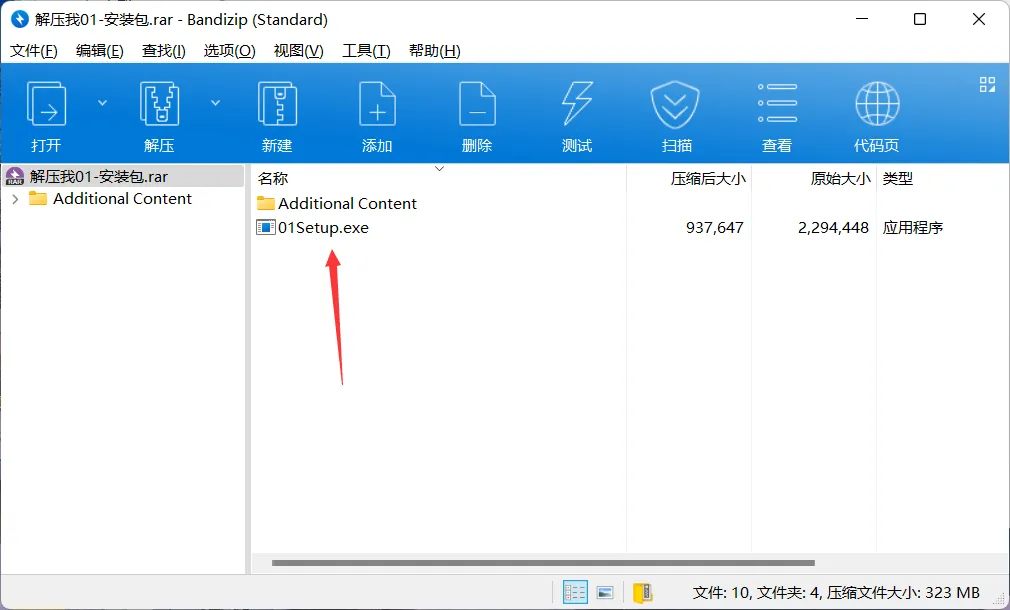Click the 查看 (View) list icon
Screen dimensions: 1010x610
coord(777,105)
